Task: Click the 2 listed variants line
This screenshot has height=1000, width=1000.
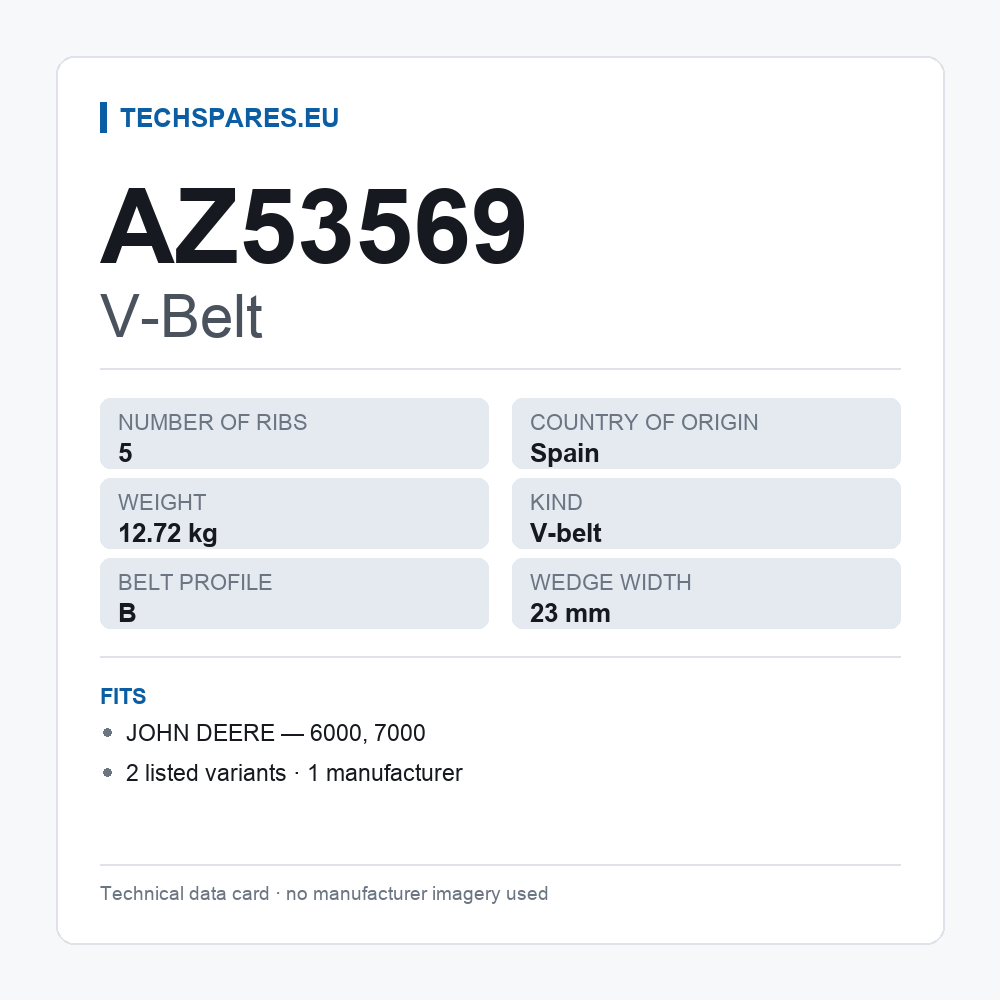Action: (294, 773)
